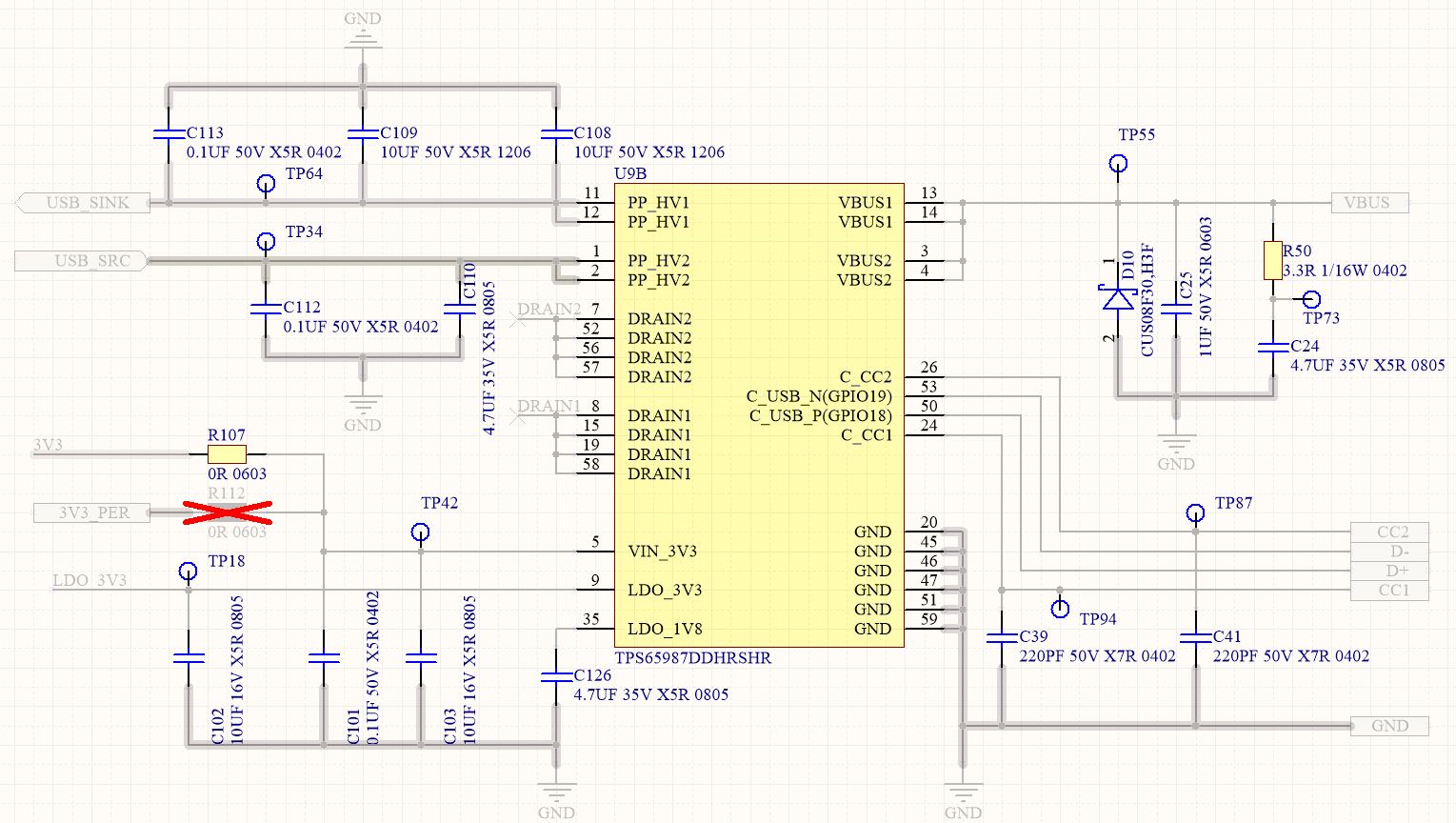Select capacitor C24 symbol
The height and width of the screenshot is (823, 1456).
[x=1273, y=348]
